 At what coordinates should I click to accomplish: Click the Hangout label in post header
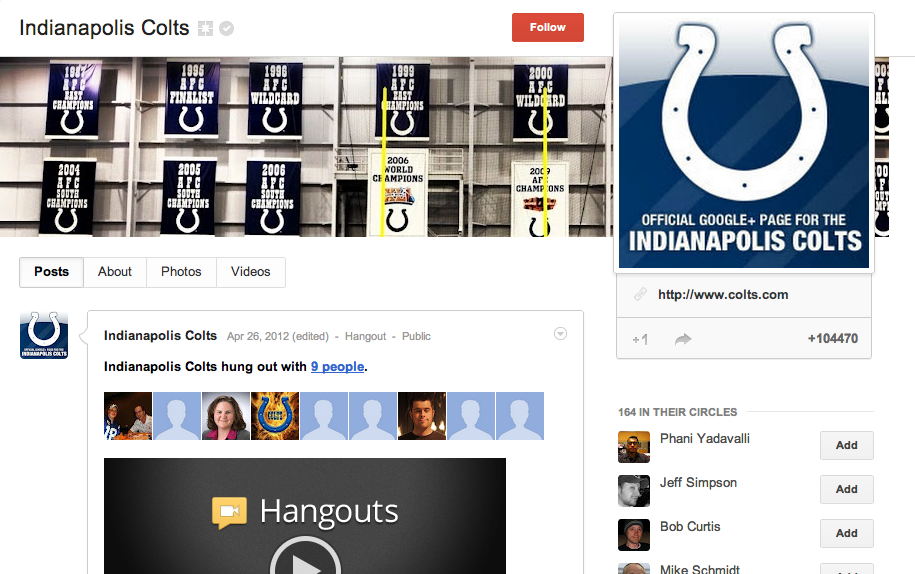click(x=365, y=336)
